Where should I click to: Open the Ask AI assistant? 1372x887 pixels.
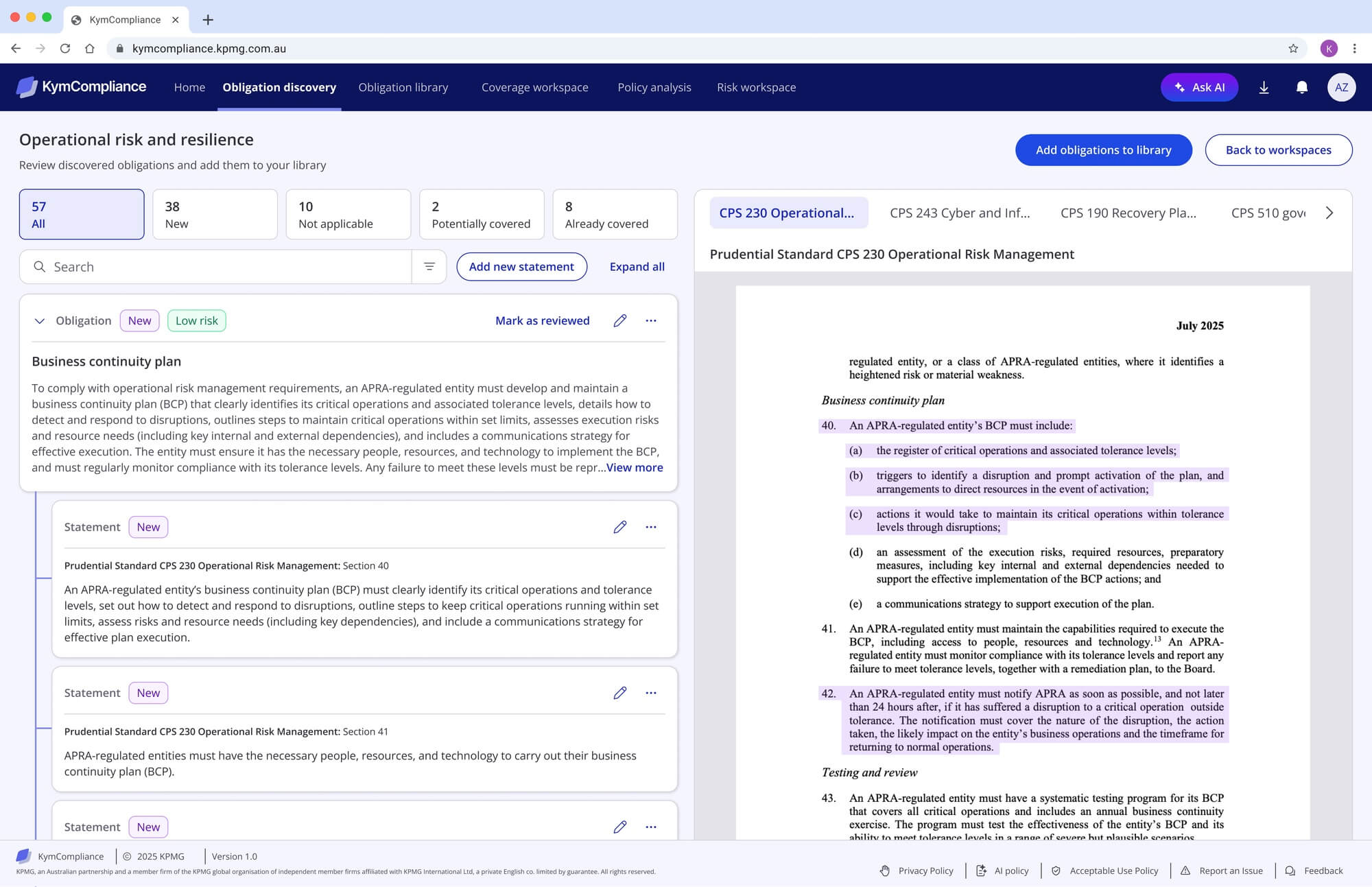[x=1199, y=87]
